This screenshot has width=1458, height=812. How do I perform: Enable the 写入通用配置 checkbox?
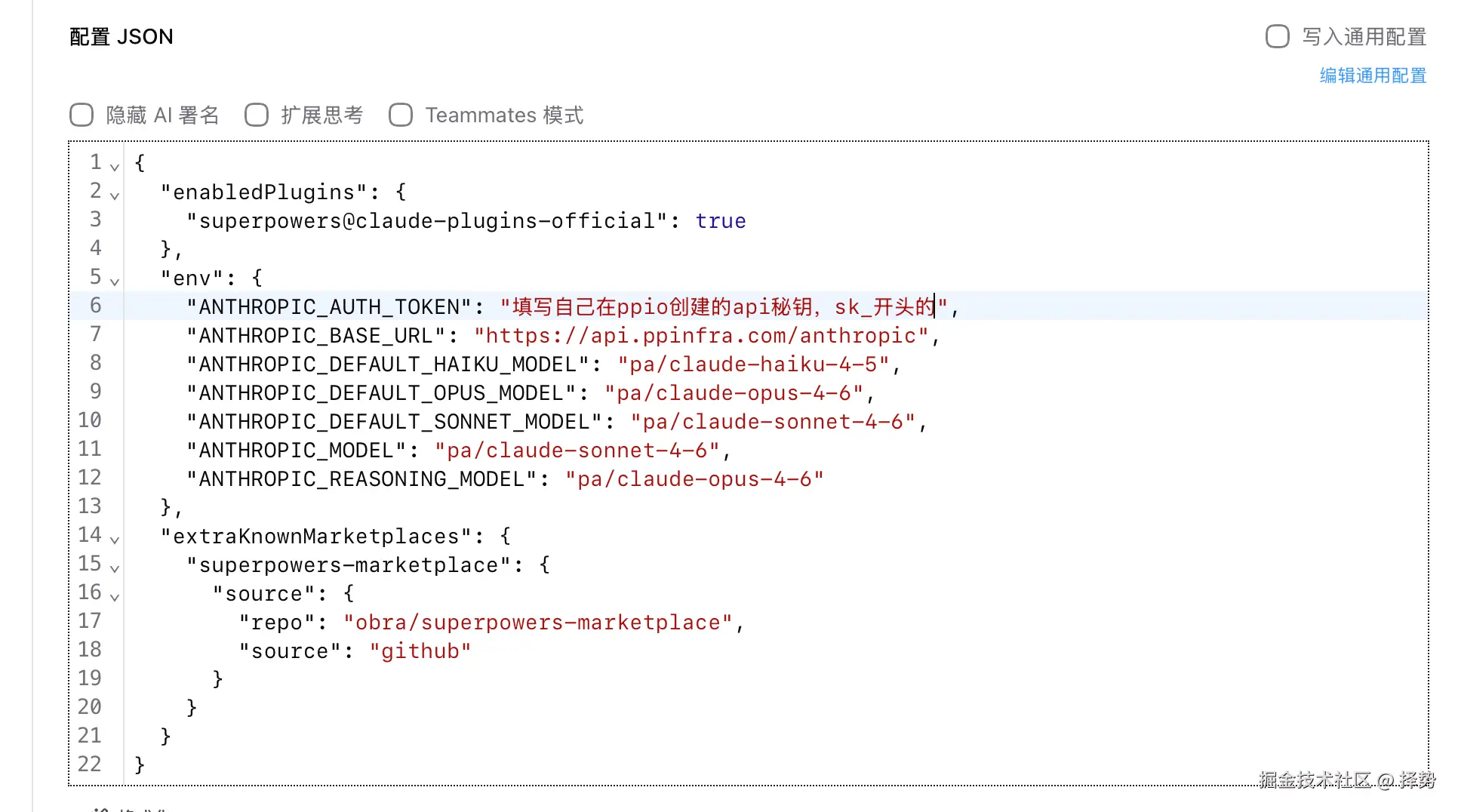coord(1277,36)
